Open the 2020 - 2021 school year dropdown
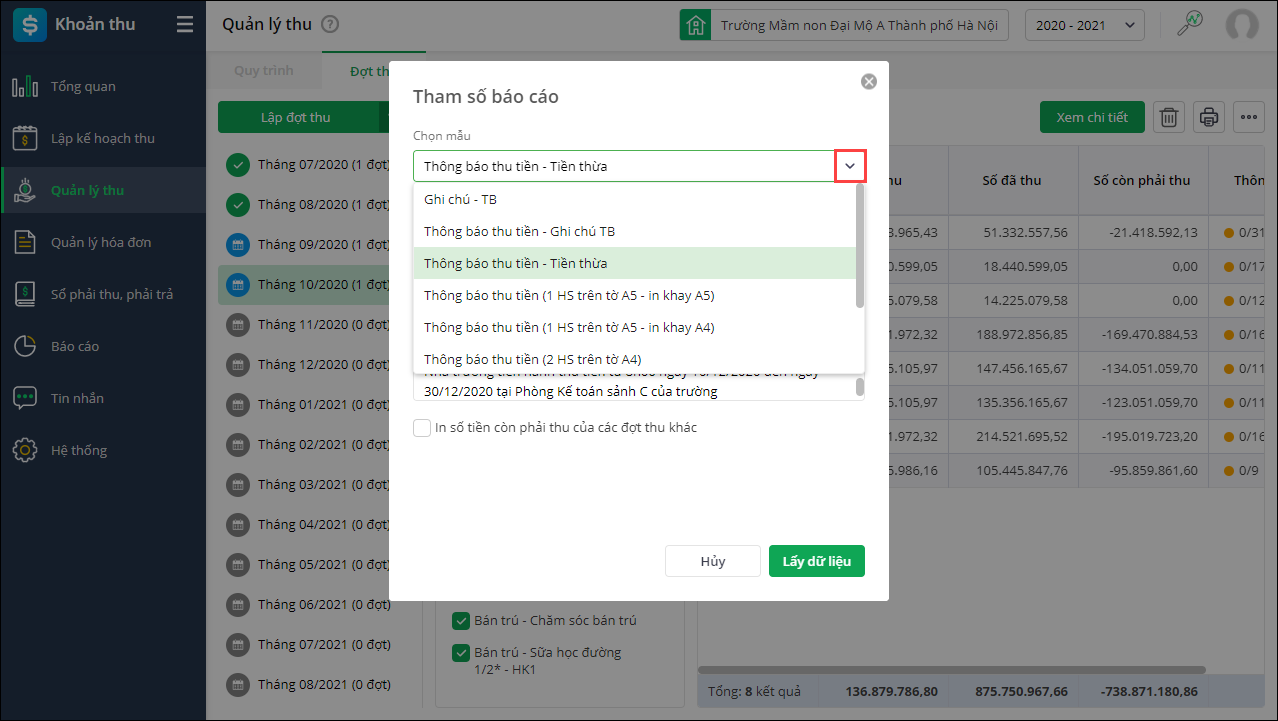Image resolution: width=1278 pixels, height=721 pixels. tap(1085, 25)
